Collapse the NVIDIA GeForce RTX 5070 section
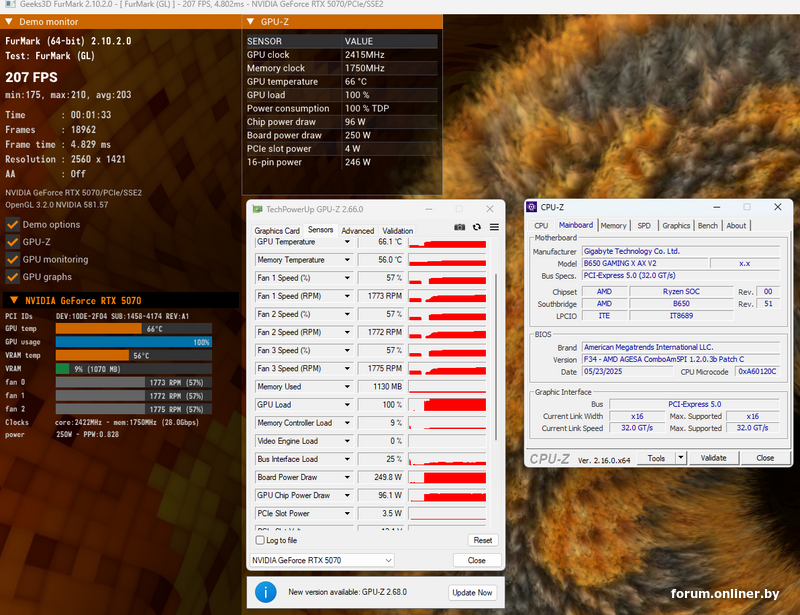The image size is (800, 615). pos(14,300)
